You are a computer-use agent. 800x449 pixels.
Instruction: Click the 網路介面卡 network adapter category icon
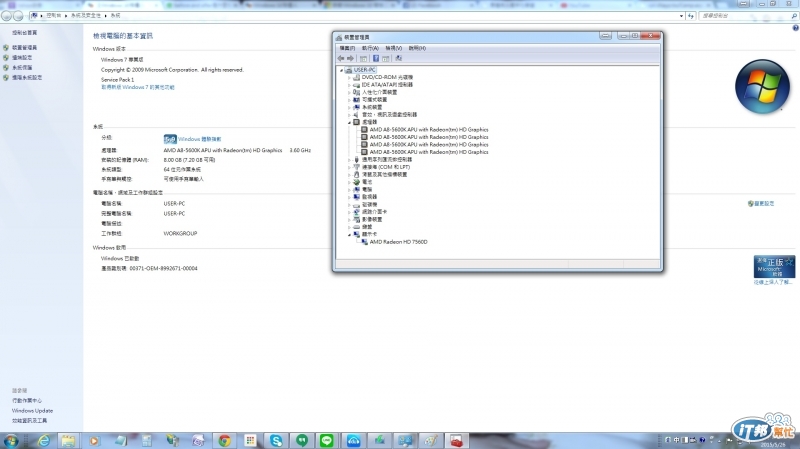point(357,212)
